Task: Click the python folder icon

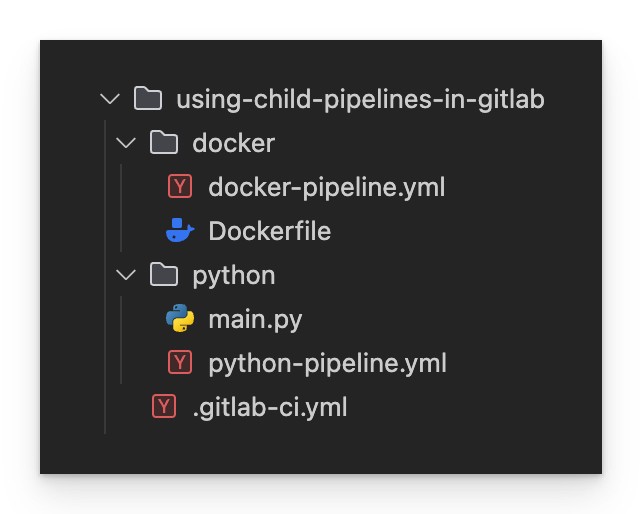Action: coord(164,274)
